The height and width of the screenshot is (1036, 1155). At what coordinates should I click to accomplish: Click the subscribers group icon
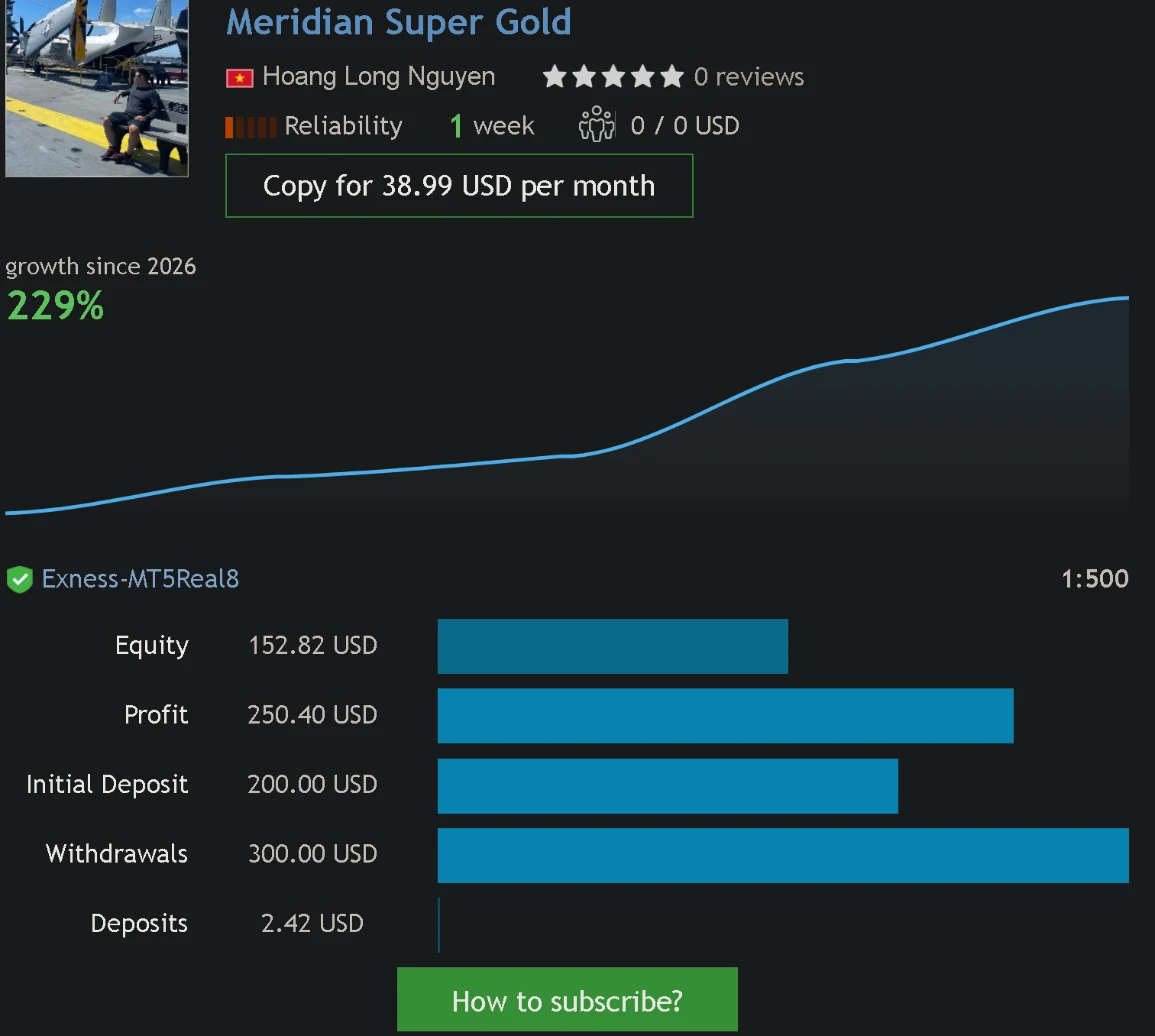click(x=597, y=124)
